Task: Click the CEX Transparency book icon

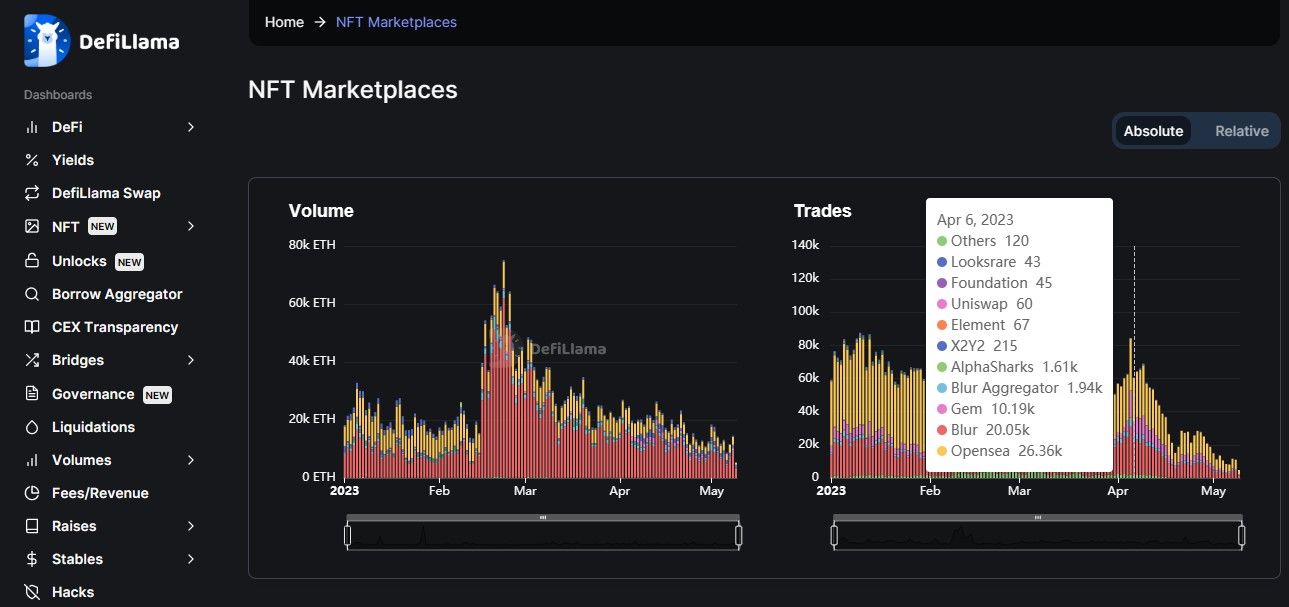Action: [x=32, y=327]
